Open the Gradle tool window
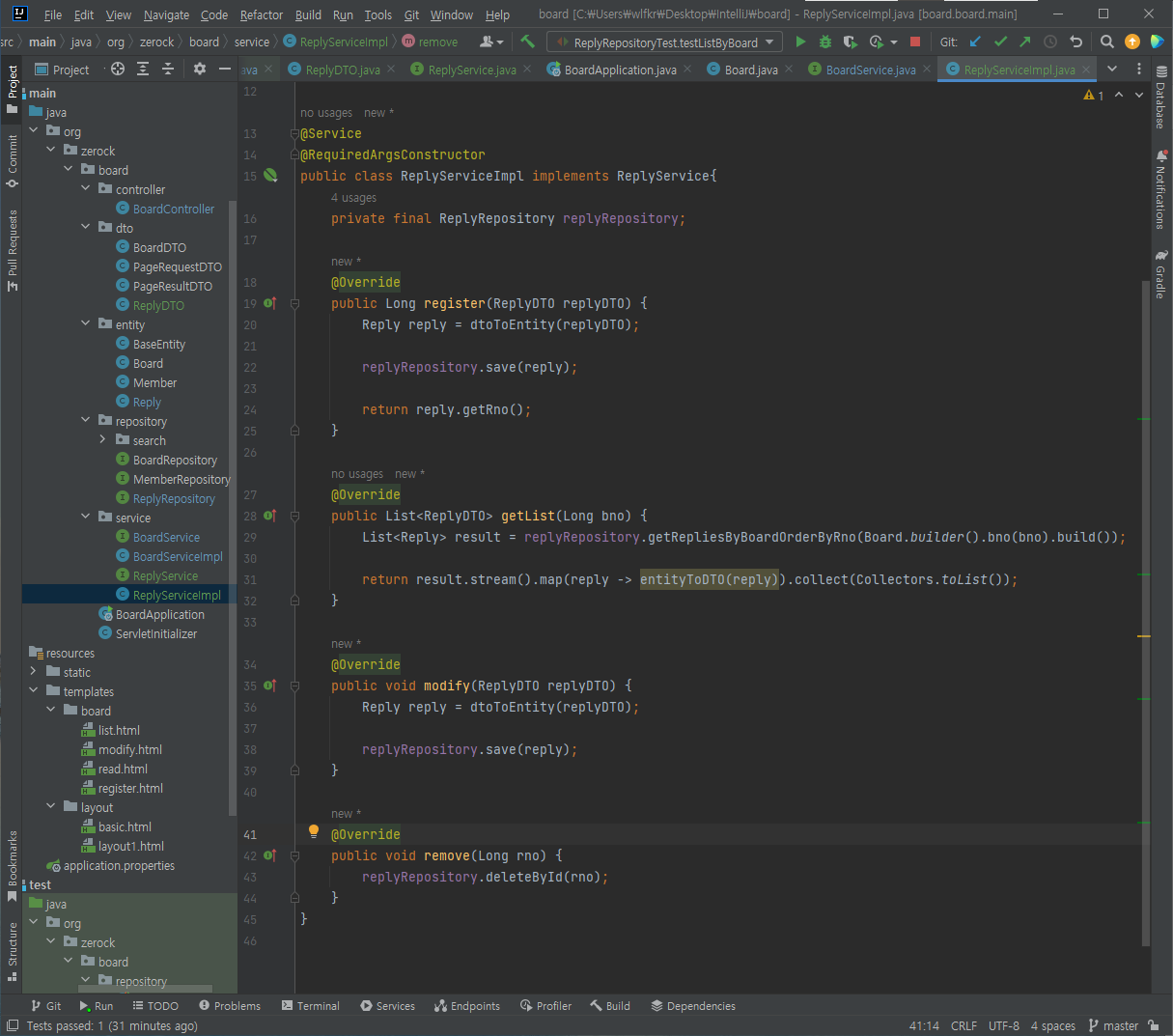 tap(1160, 274)
